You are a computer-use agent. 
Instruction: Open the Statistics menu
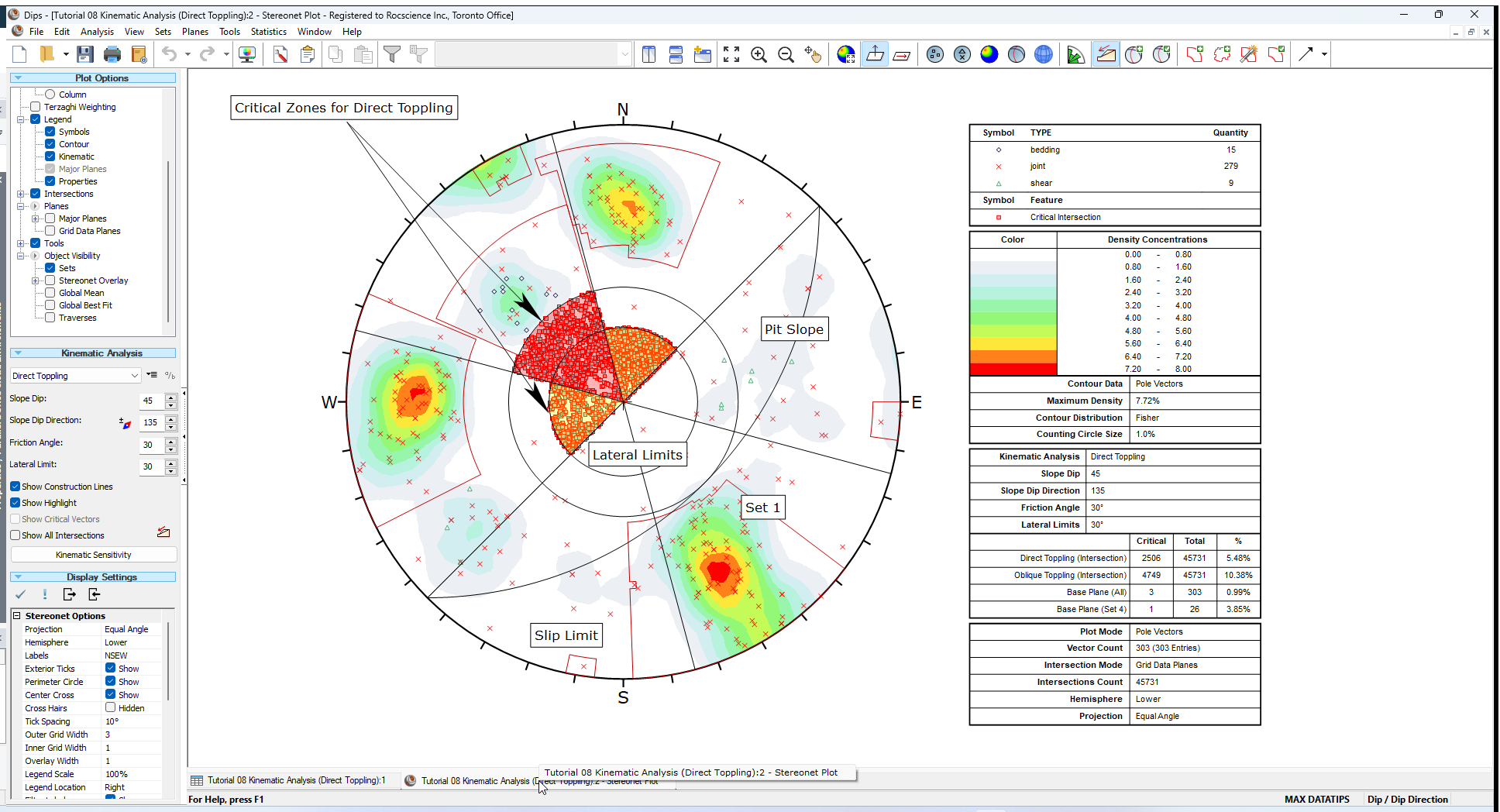(x=268, y=32)
